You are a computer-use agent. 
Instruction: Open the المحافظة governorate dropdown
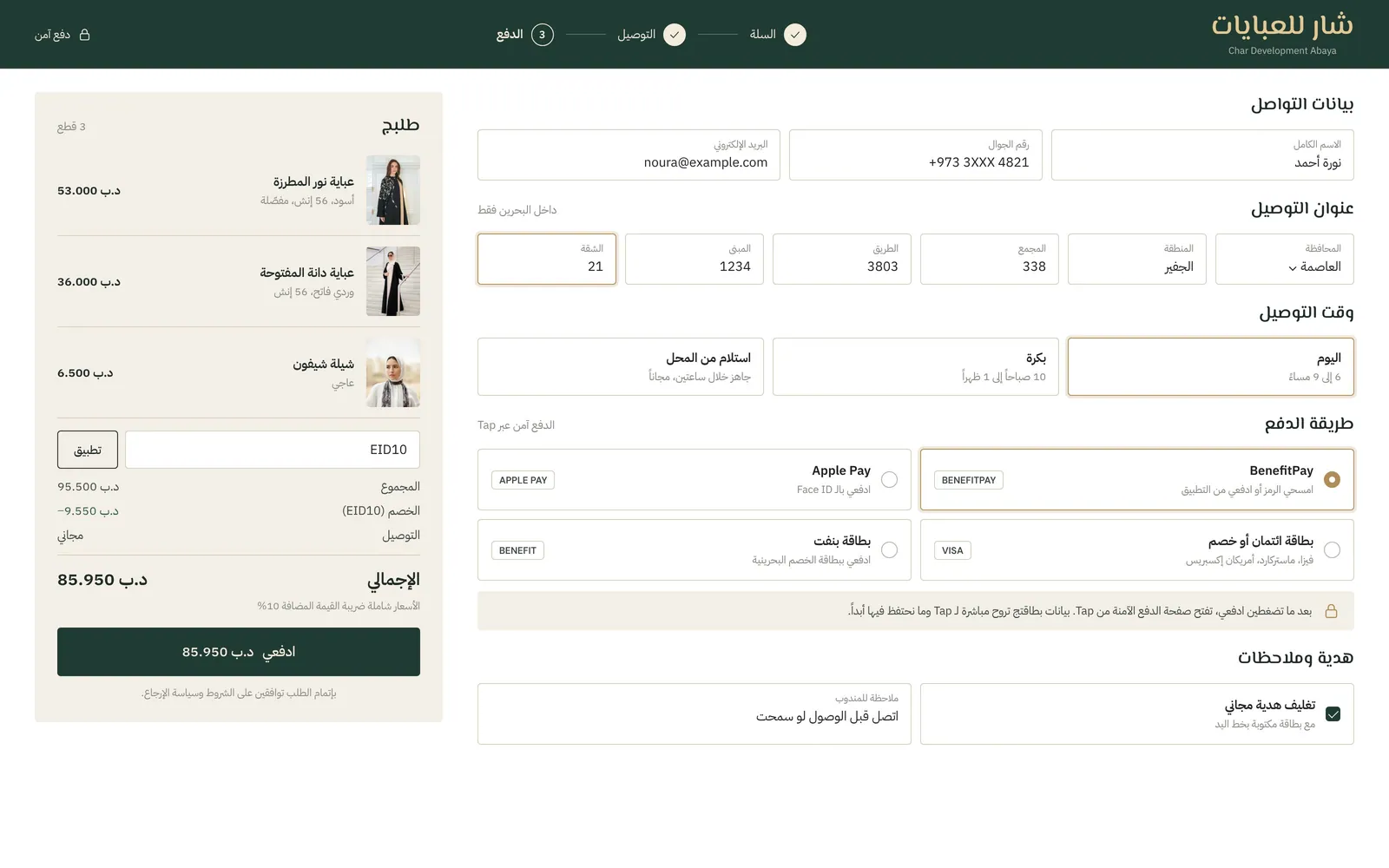pyautogui.click(x=1285, y=259)
